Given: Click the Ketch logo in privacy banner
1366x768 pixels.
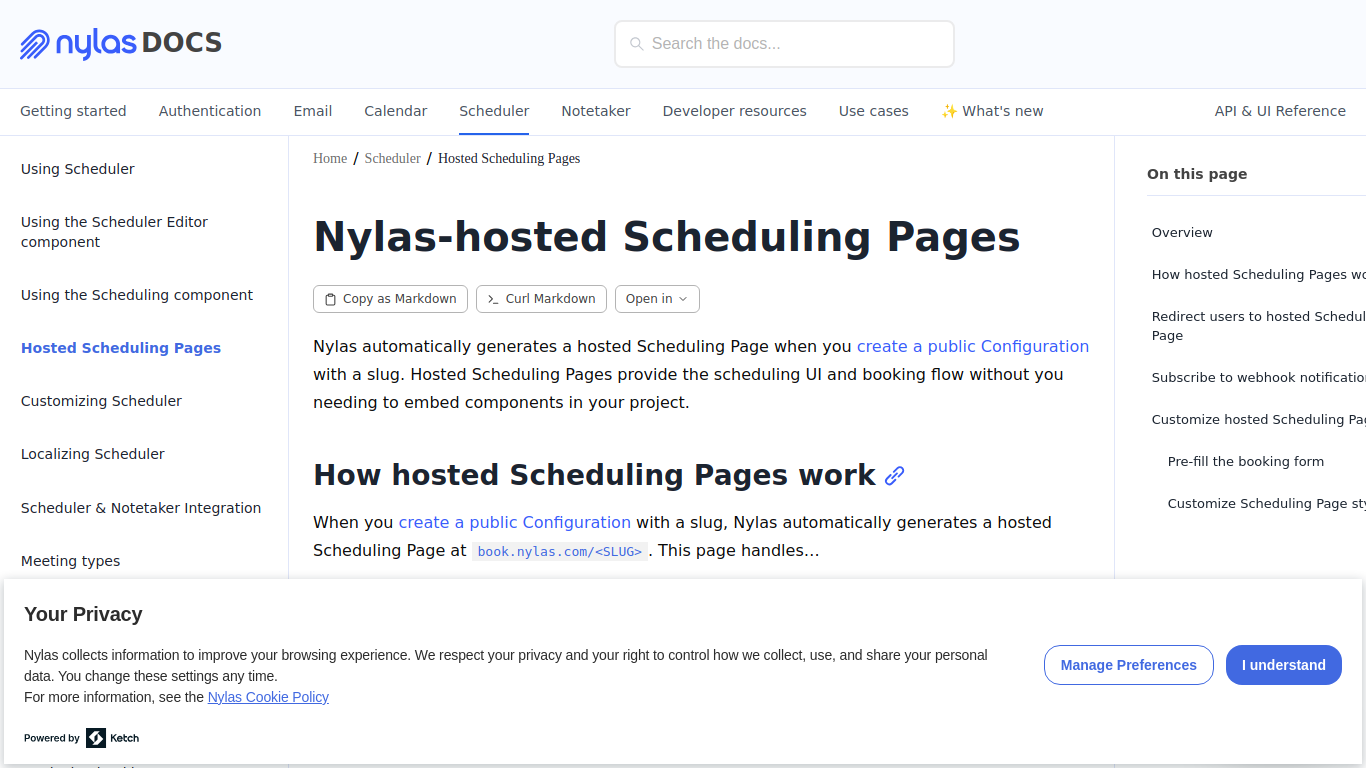Looking at the screenshot, I should click(x=112, y=738).
